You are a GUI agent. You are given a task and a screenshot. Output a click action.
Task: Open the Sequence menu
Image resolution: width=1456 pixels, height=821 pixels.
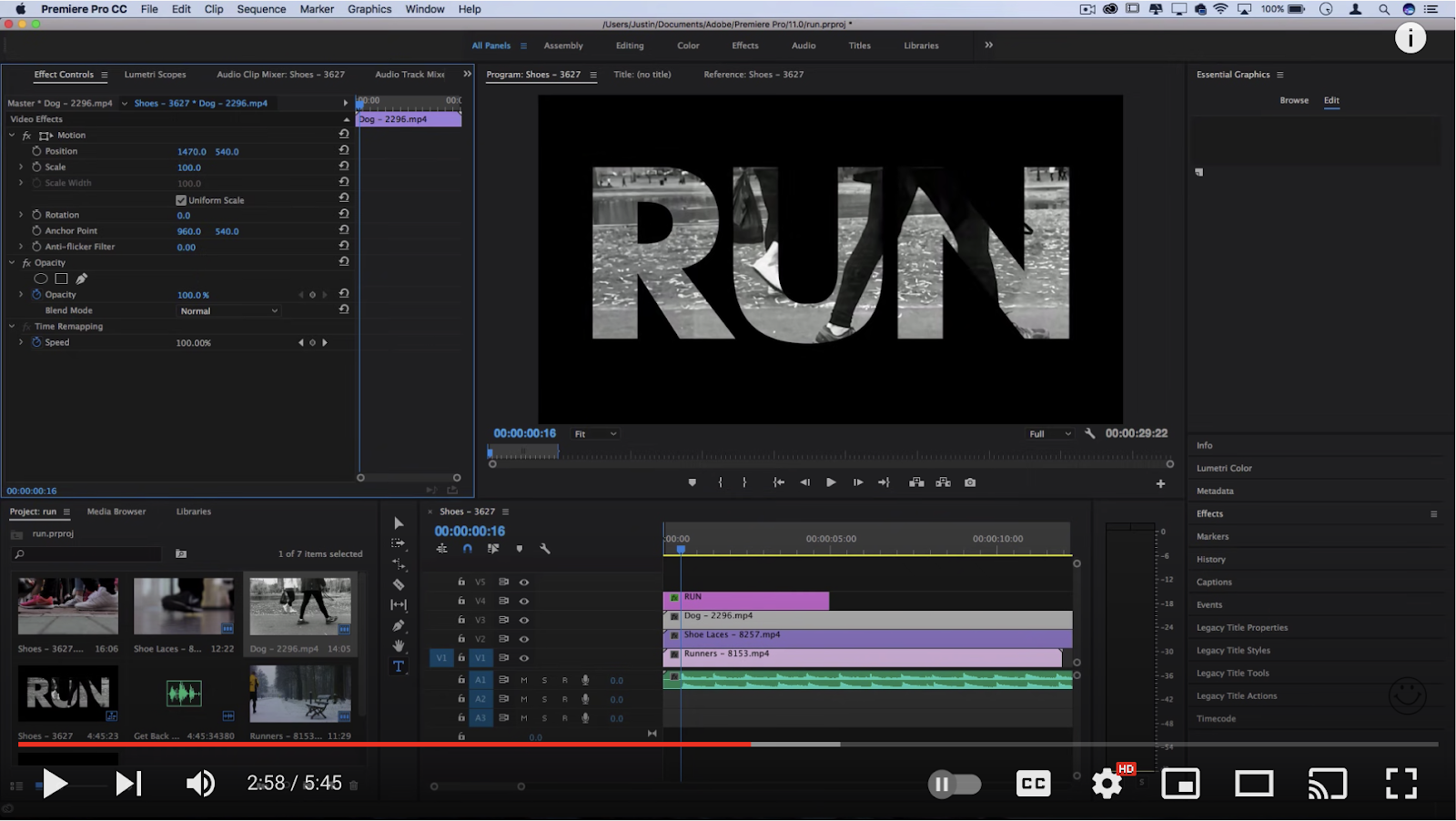click(x=261, y=9)
